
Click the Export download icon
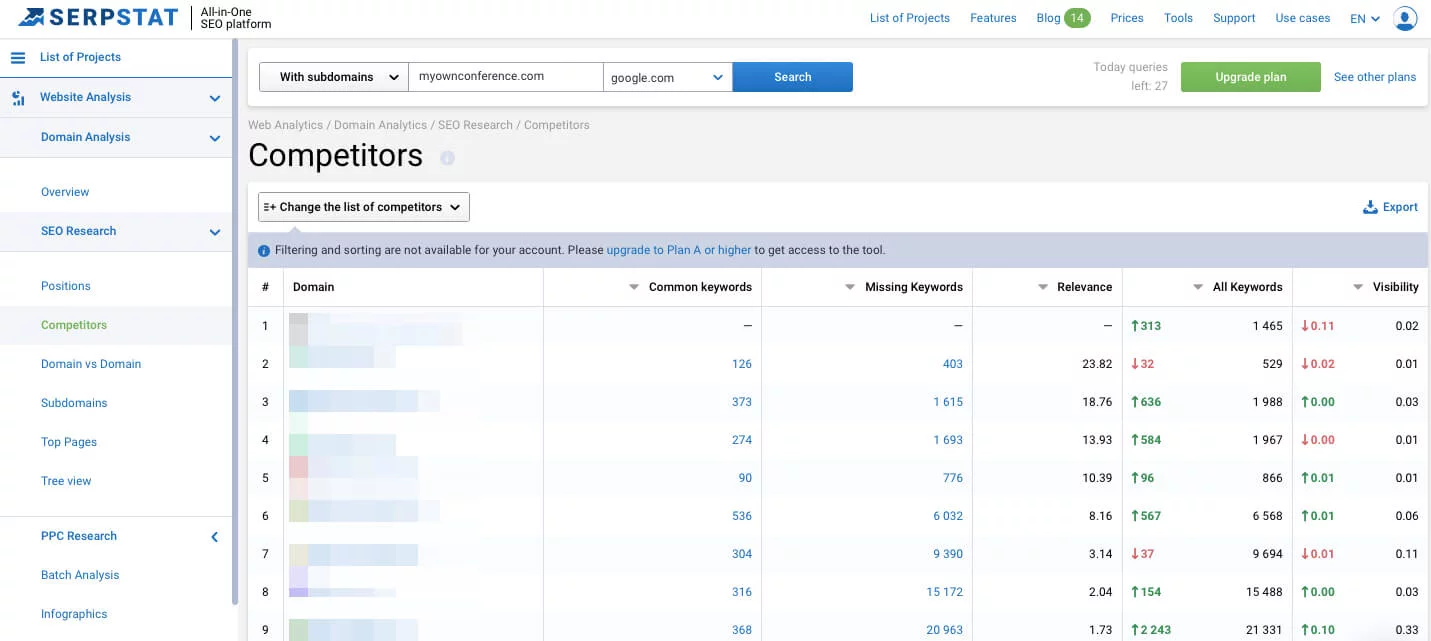point(1370,208)
